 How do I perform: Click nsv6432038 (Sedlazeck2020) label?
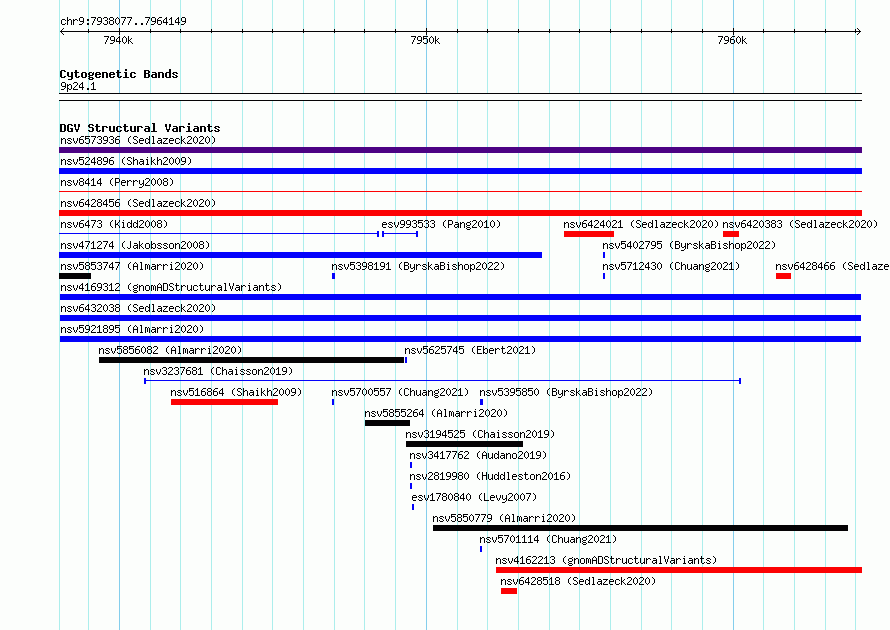point(138,308)
